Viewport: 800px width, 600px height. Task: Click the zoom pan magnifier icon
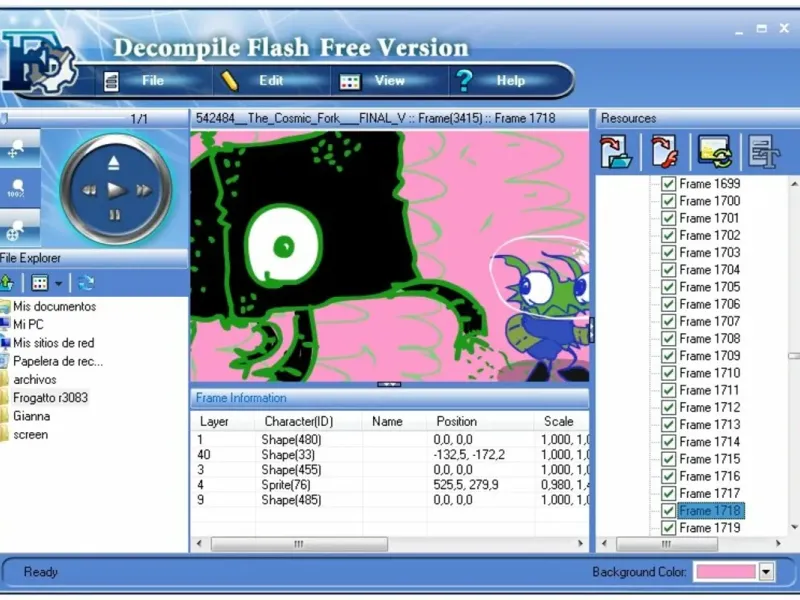pyautogui.click(x=17, y=148)
